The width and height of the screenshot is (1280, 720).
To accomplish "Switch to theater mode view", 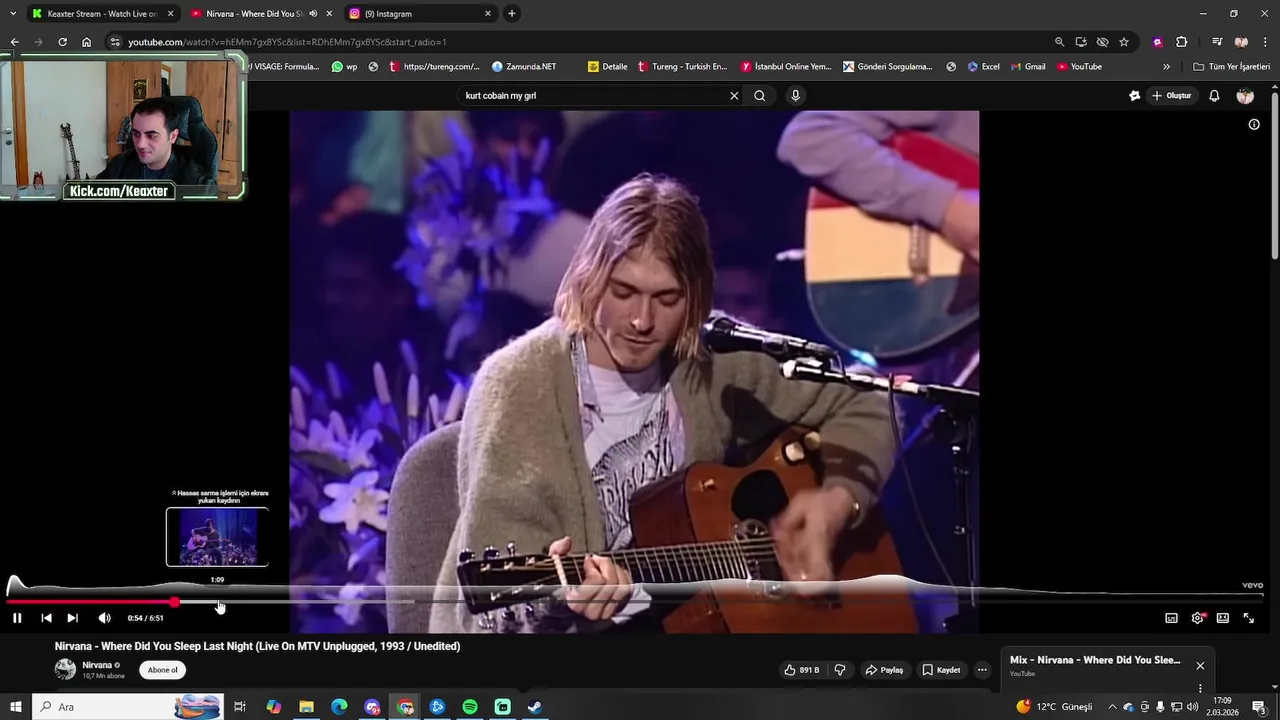I will point(1222,618).
